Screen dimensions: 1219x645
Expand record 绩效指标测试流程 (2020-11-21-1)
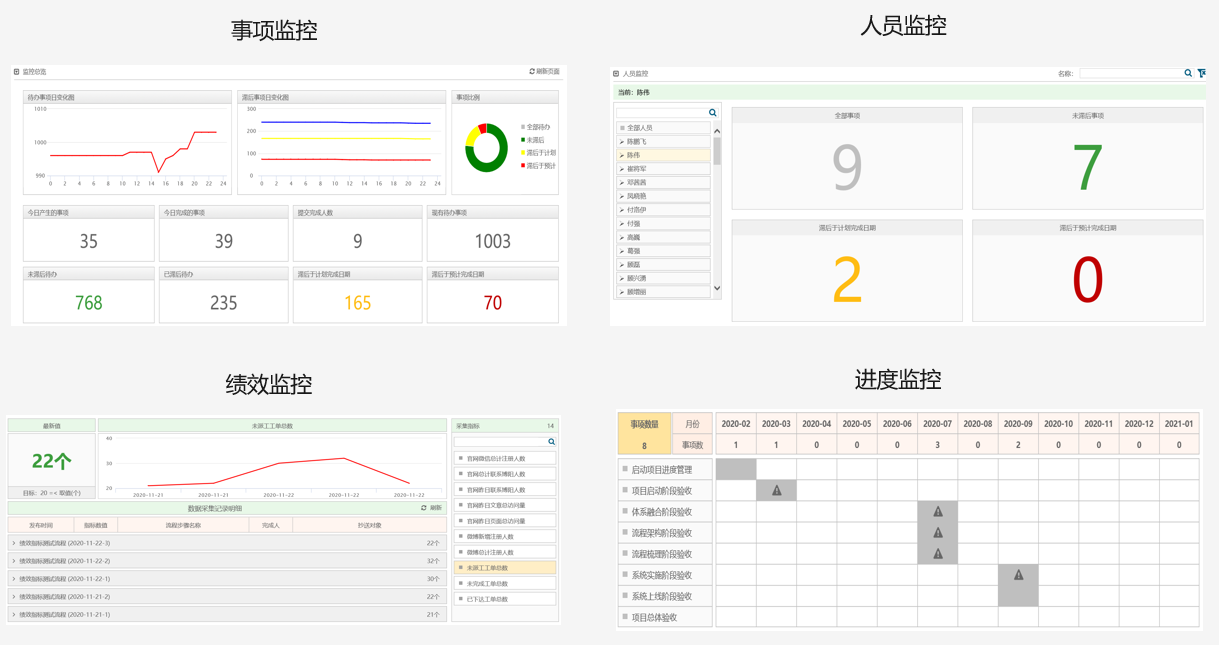(14, 615)
